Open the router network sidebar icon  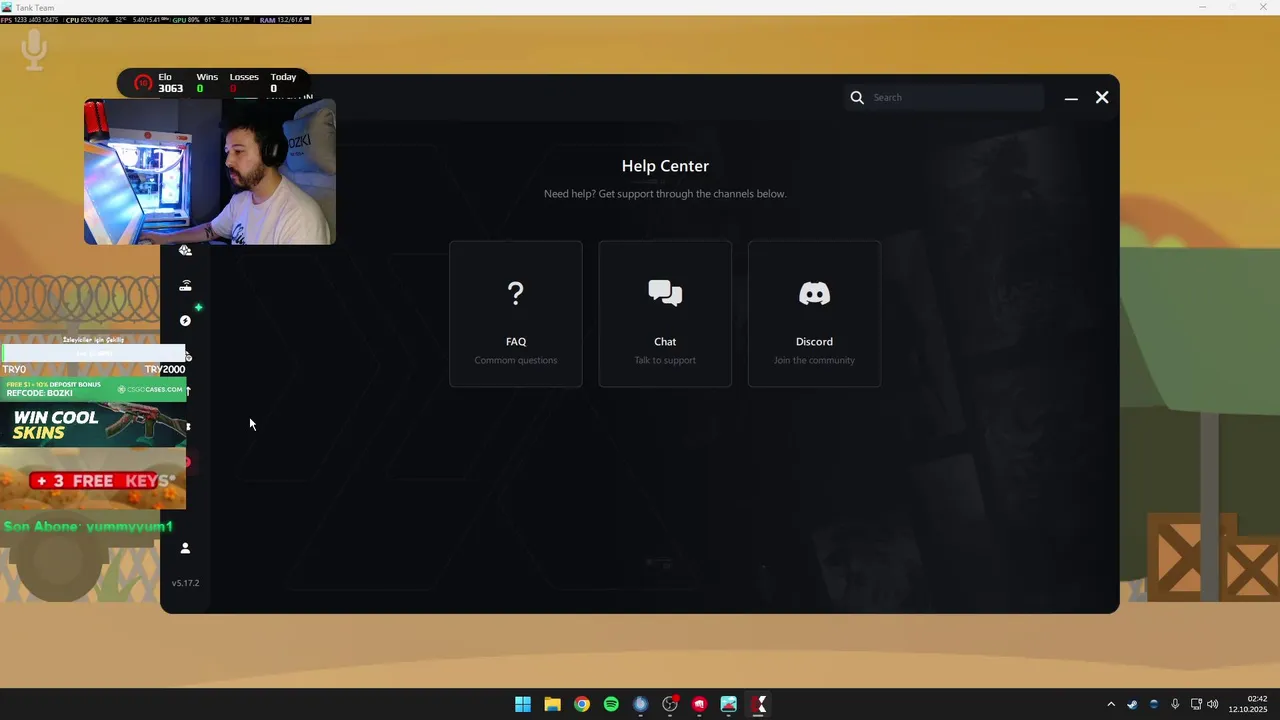[185, 286]
